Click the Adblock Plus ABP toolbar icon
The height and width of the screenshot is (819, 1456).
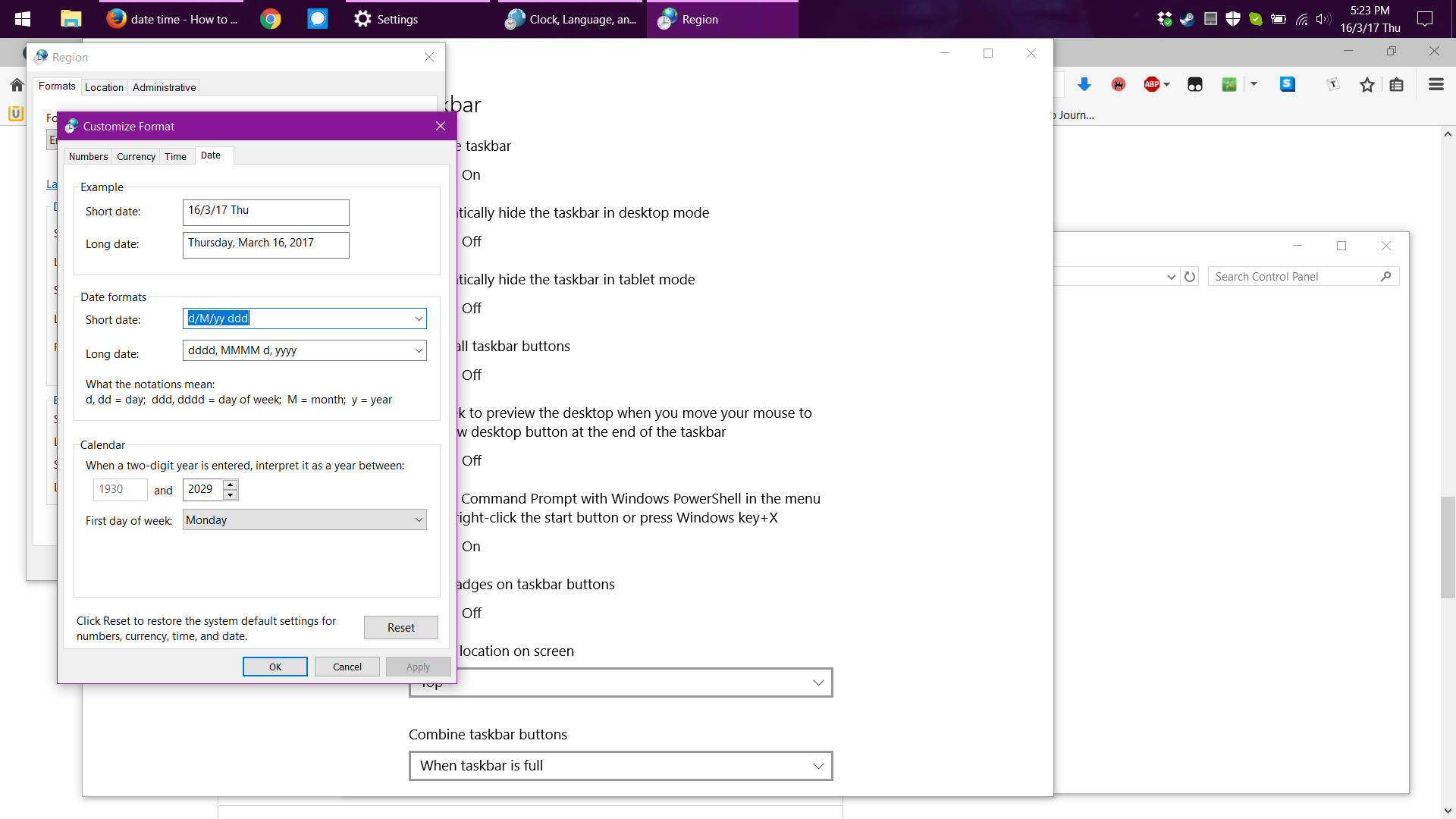tap(1152, 85)
